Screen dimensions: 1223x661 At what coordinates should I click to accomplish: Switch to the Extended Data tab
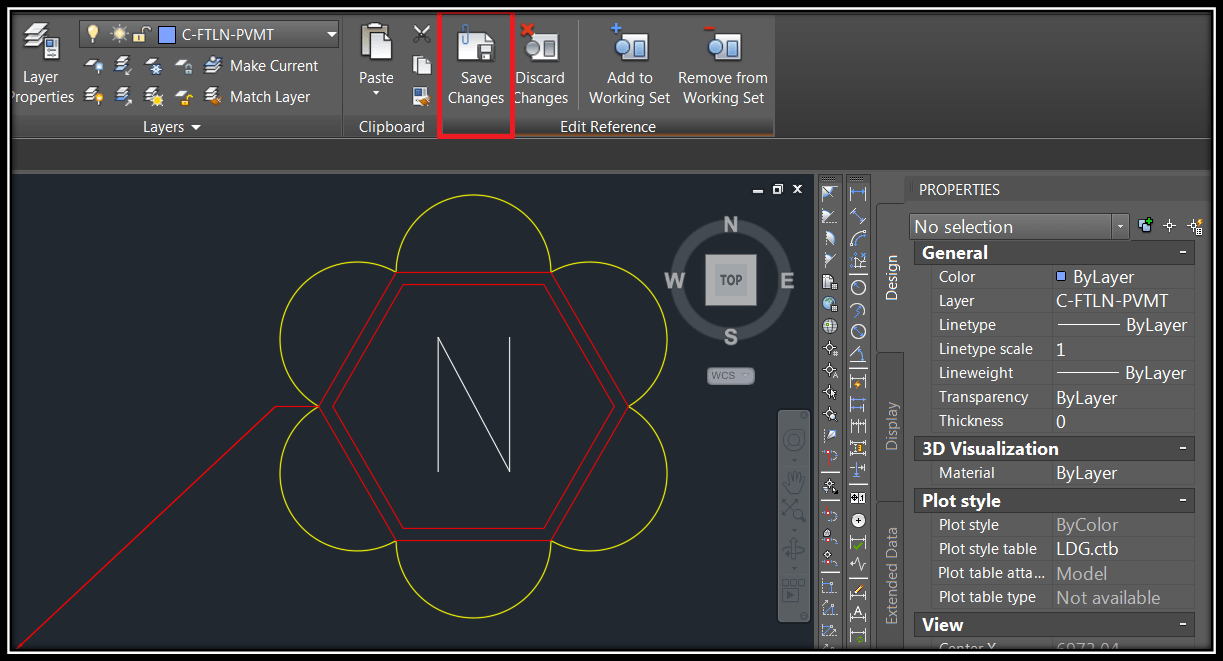coord(892,576)
